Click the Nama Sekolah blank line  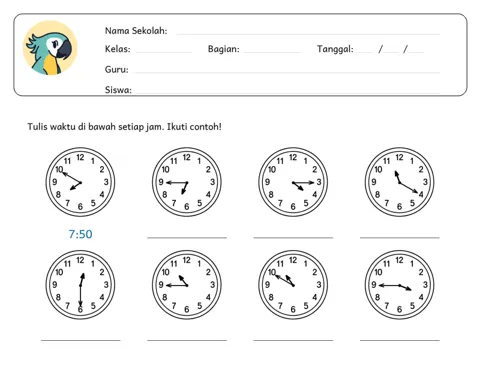click(308, 34)
